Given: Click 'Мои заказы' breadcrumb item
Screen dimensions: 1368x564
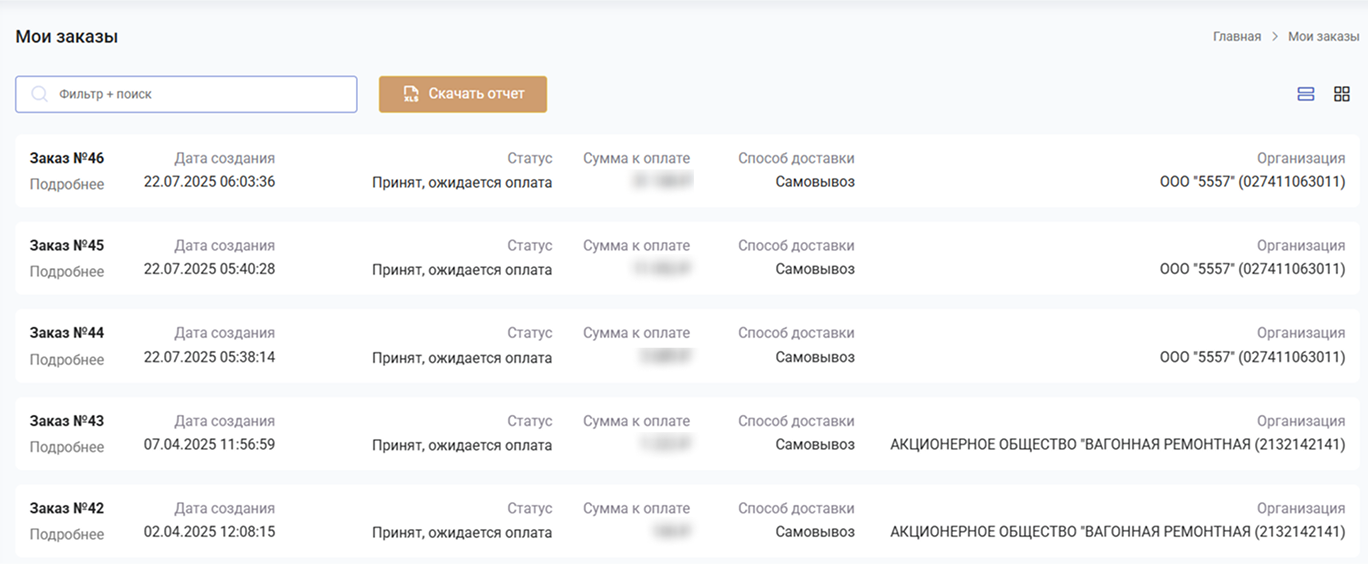Looking at the screenshot, I should point(1323,37).
